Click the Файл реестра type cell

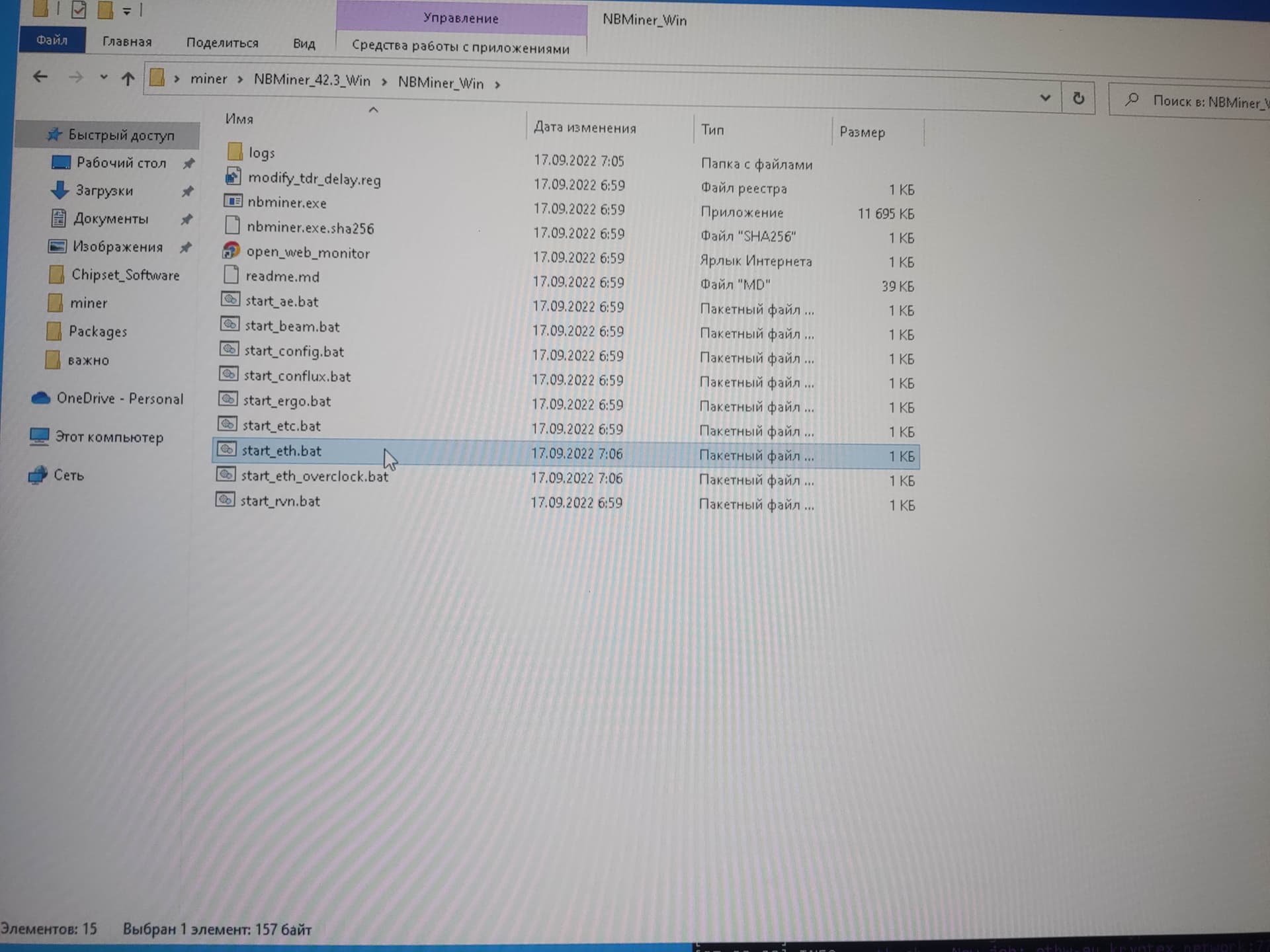[744, 188]
